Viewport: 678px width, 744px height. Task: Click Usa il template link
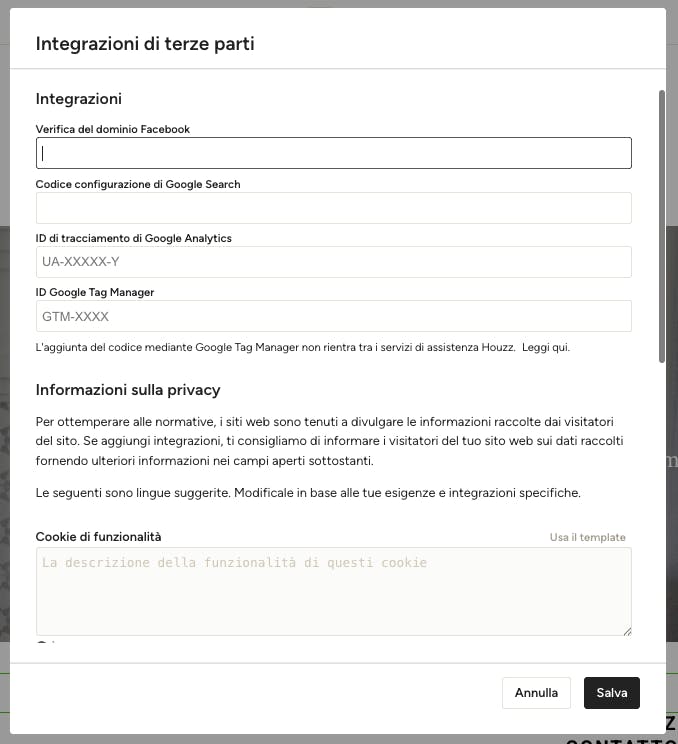tap(587, 537)
